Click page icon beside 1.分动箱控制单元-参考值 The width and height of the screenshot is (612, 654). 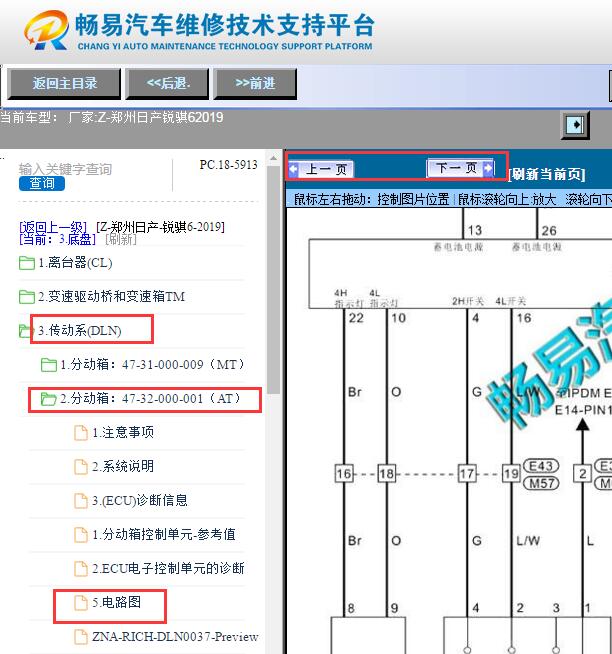pos(81,535)
